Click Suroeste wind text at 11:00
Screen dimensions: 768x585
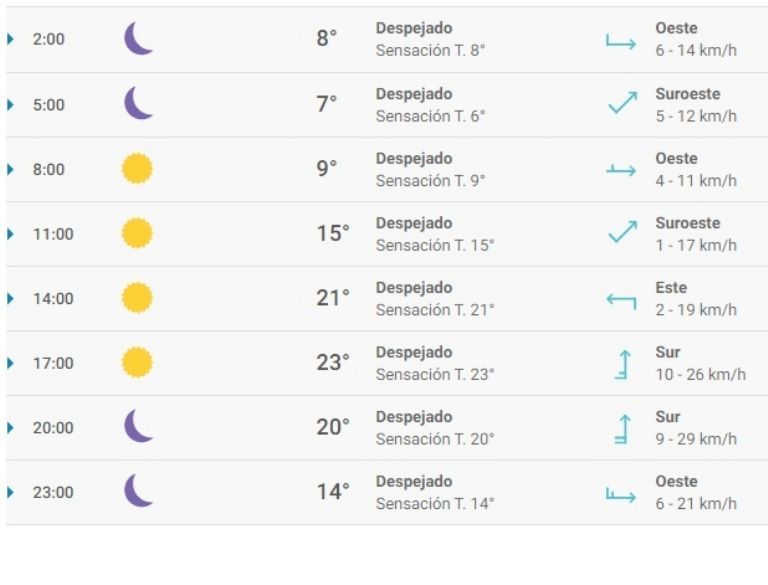pos(687,223)
